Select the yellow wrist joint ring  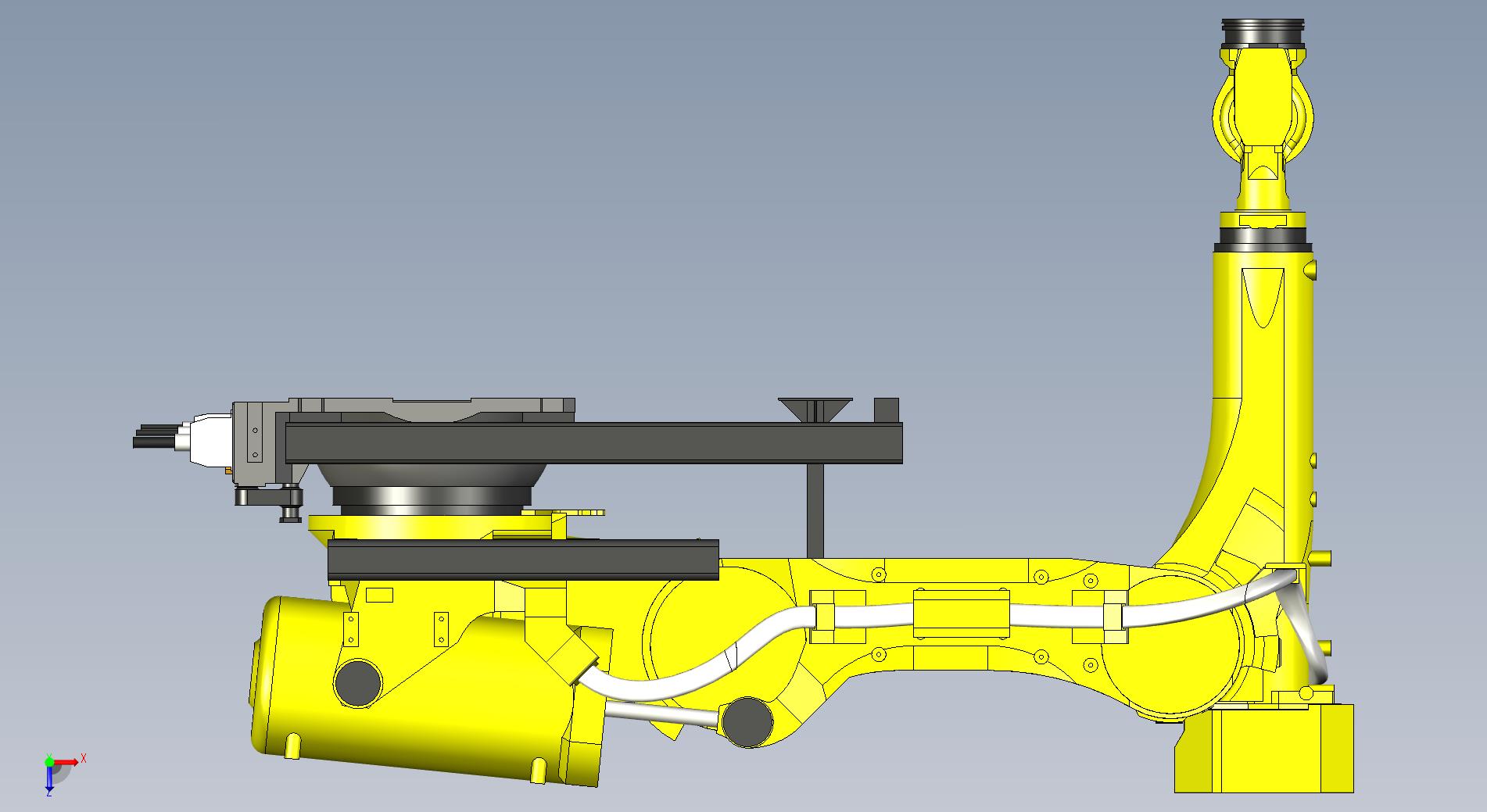pyautogui.click(x=1263, y=117)
